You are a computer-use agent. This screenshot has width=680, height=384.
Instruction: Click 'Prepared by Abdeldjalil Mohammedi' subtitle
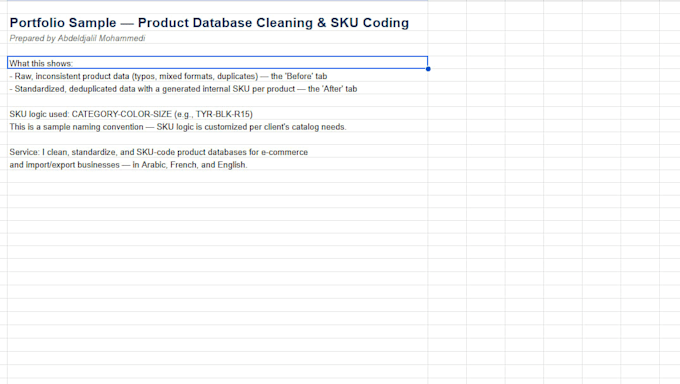[77, 38]
